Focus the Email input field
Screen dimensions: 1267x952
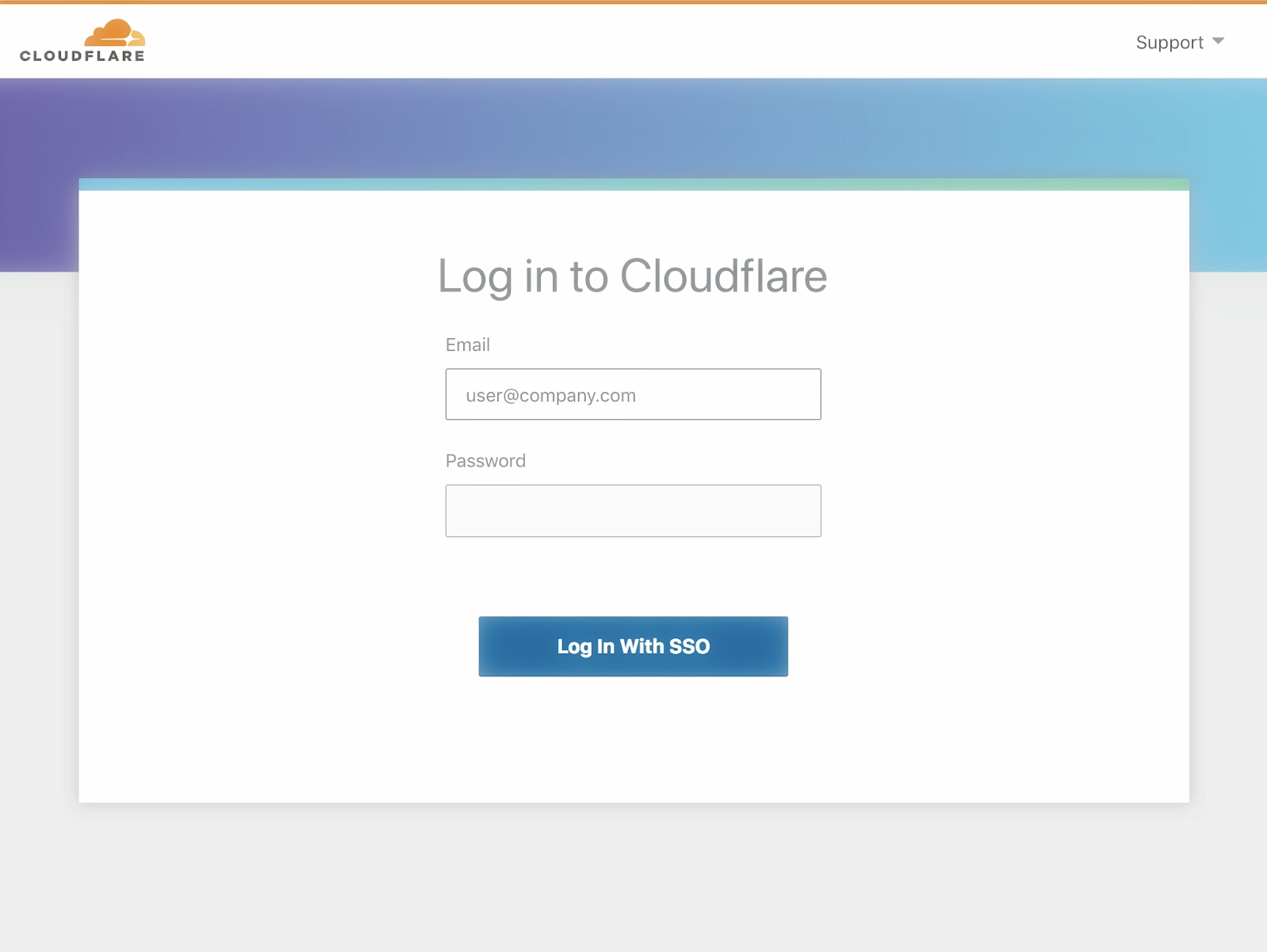[633, 394]
